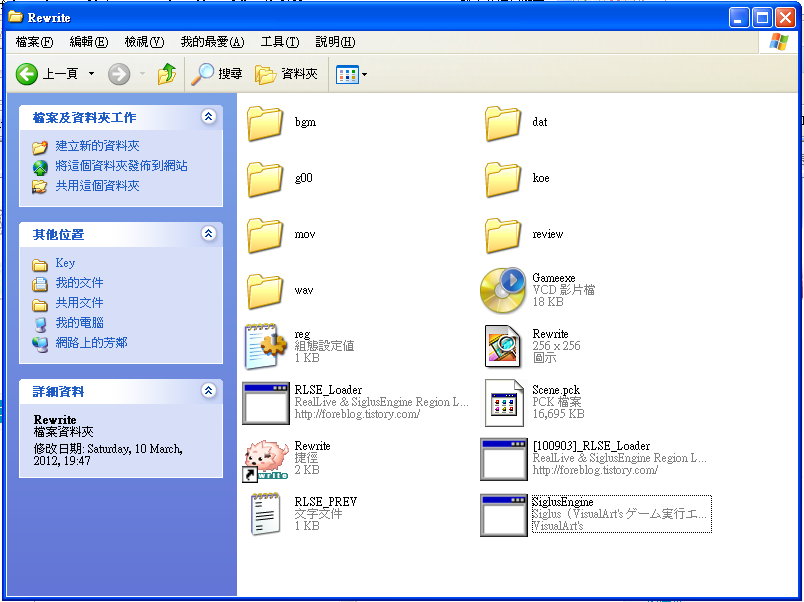The width and height of the screenshot is (804, 602).
Task: Select the mov folder icon
Action: pos(265,235)
